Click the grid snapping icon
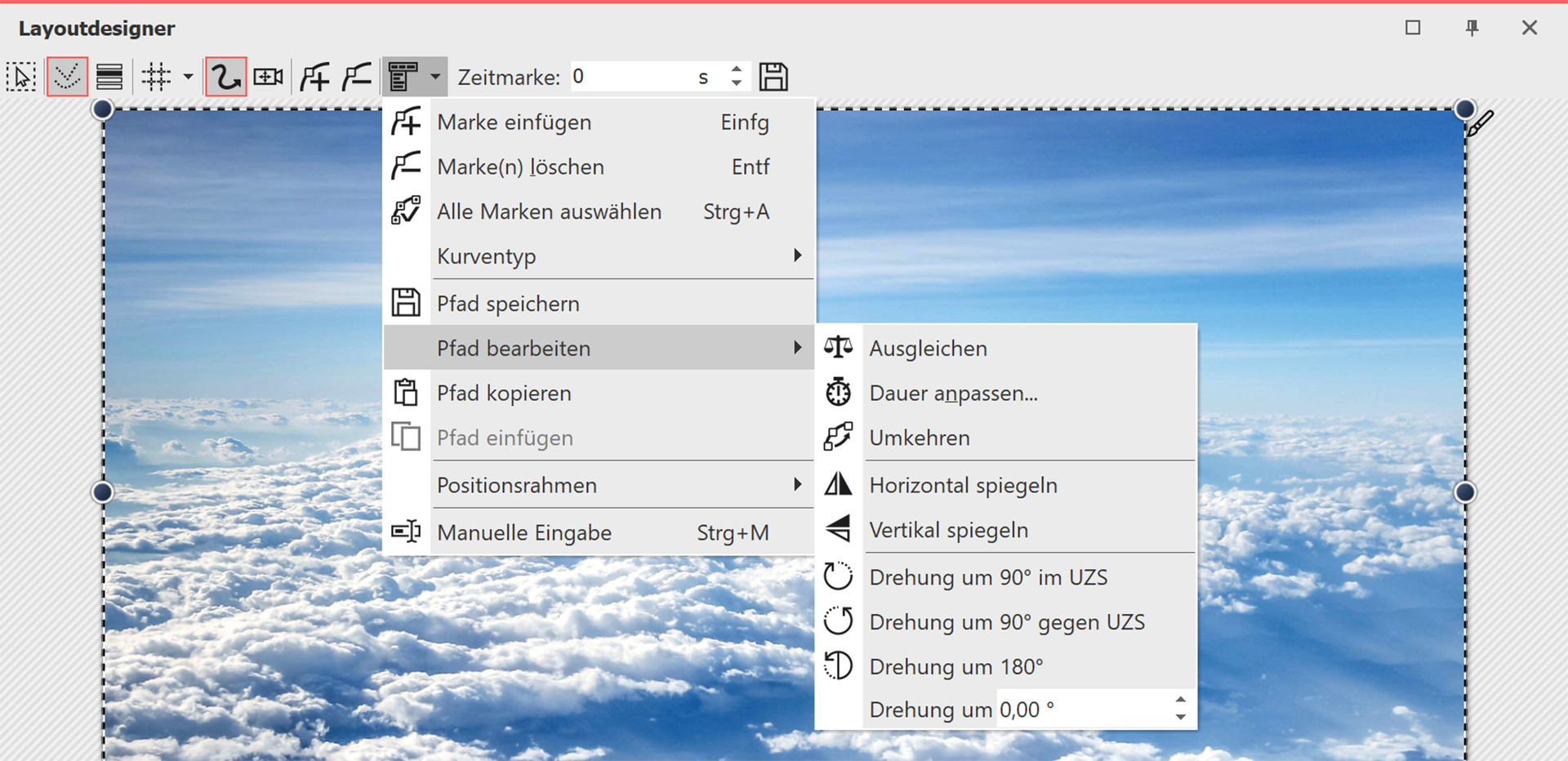This screenshot has height=761, width=1568. tap(157, 76)
